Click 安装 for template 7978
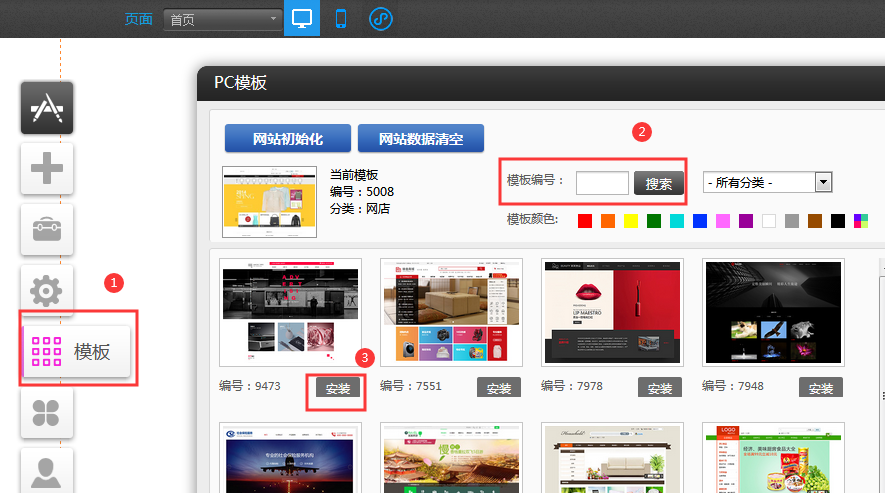 tap(660, 388)
